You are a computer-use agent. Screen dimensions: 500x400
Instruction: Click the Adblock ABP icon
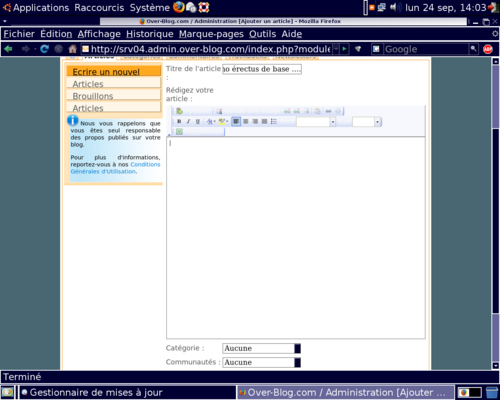click(488, 49)
